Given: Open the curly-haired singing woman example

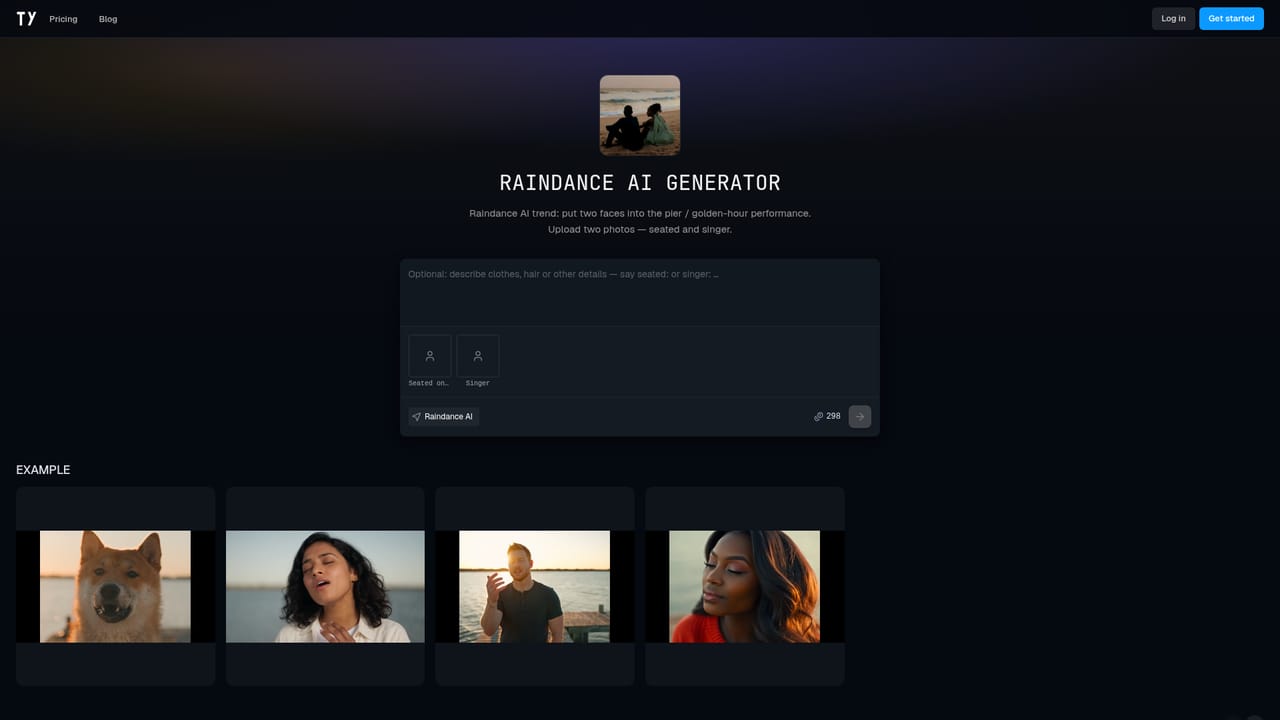Looking at the screenshot, I should [325, 586].
